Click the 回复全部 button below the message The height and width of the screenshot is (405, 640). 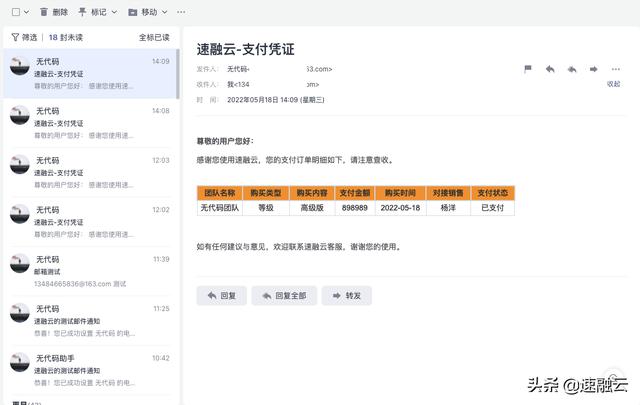point(284,296)
